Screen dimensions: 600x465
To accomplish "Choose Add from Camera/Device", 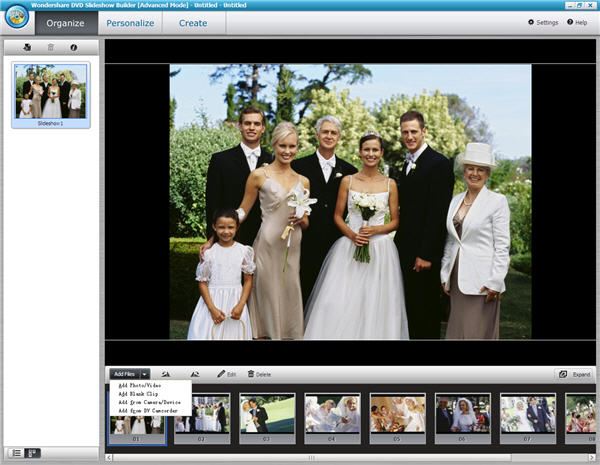I will pos(150,402).
